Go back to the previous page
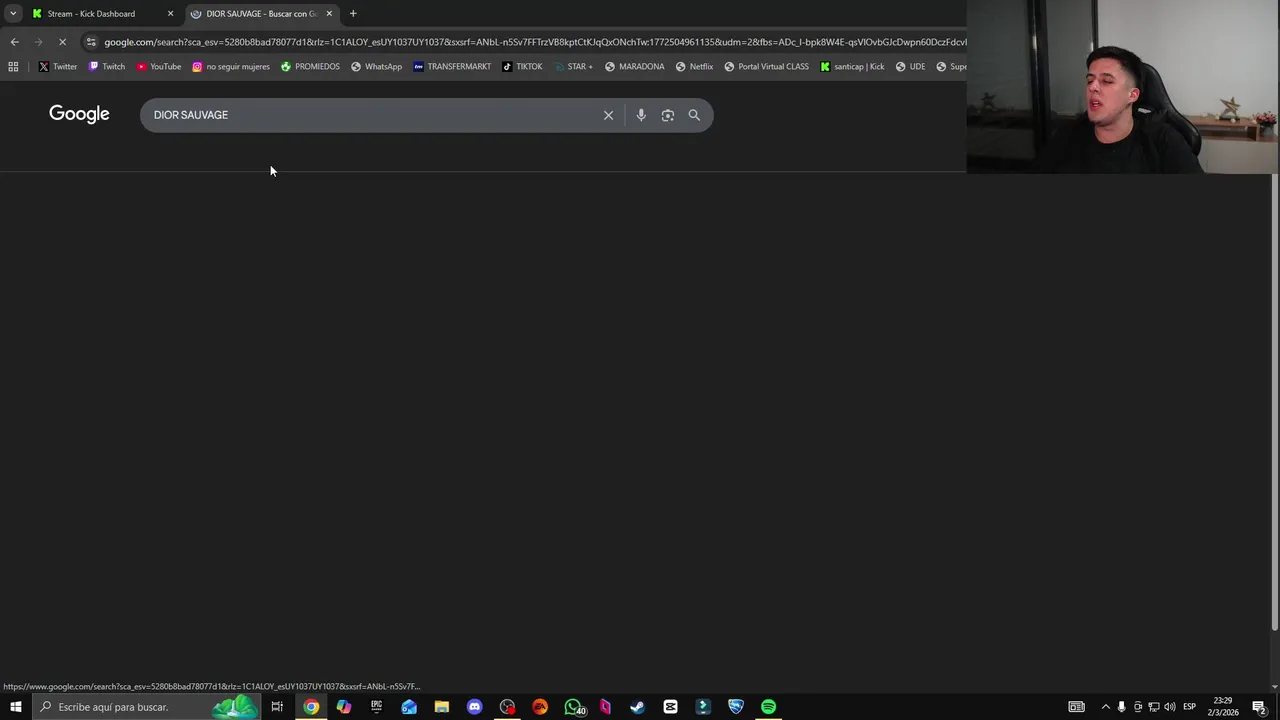 (x=14, y=42)
